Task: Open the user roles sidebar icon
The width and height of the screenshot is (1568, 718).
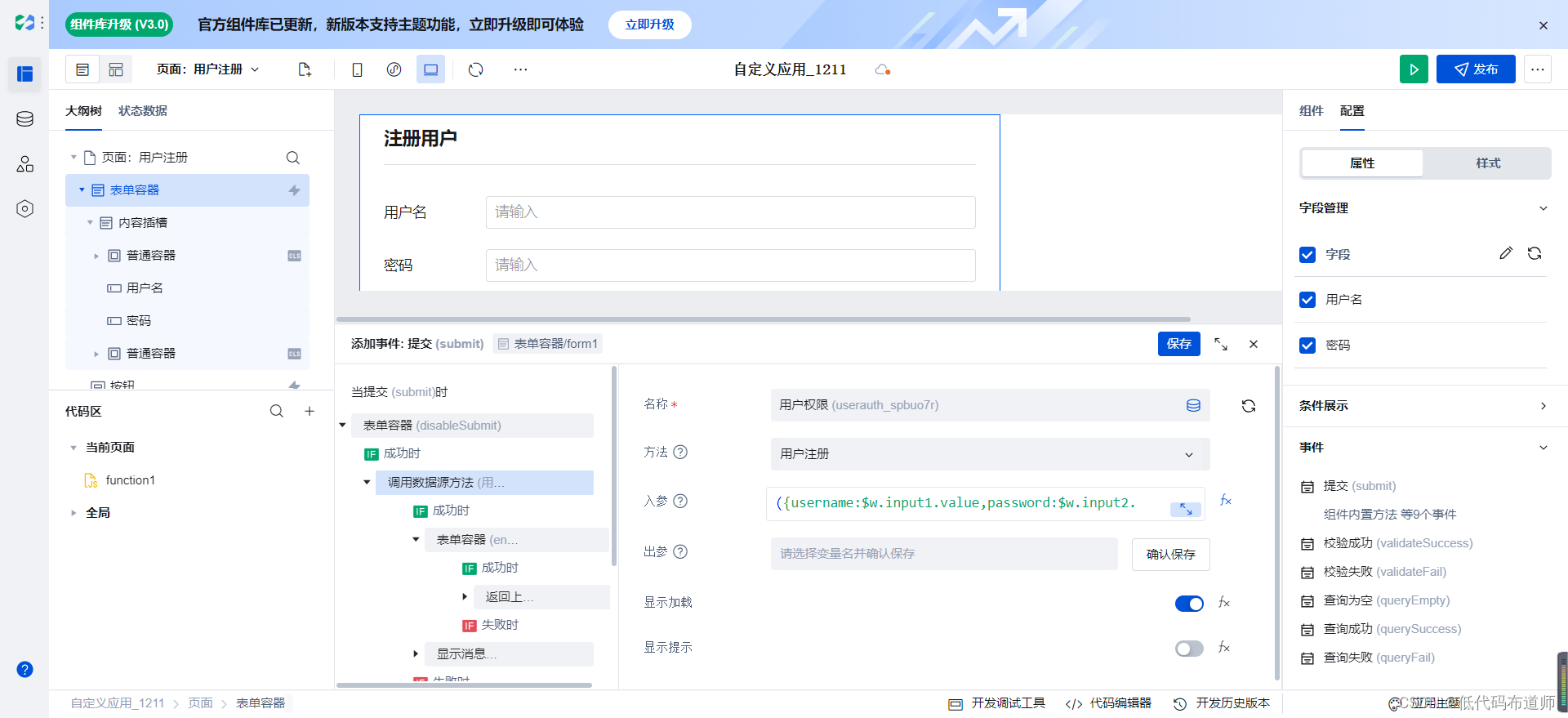Action: coord(24,164)
